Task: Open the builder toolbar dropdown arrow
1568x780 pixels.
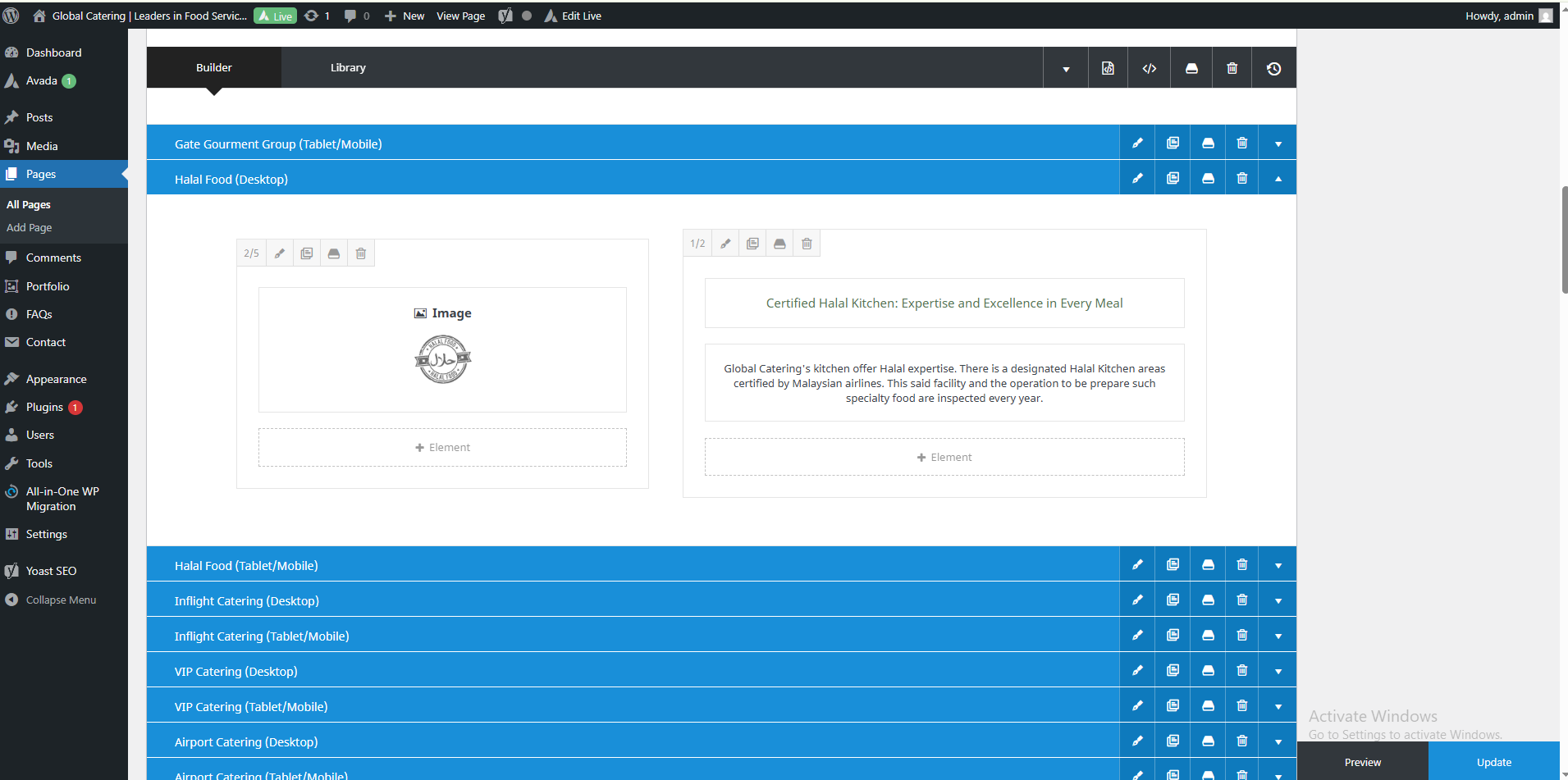Action: pyautogui.click(x=1066, y=69)
